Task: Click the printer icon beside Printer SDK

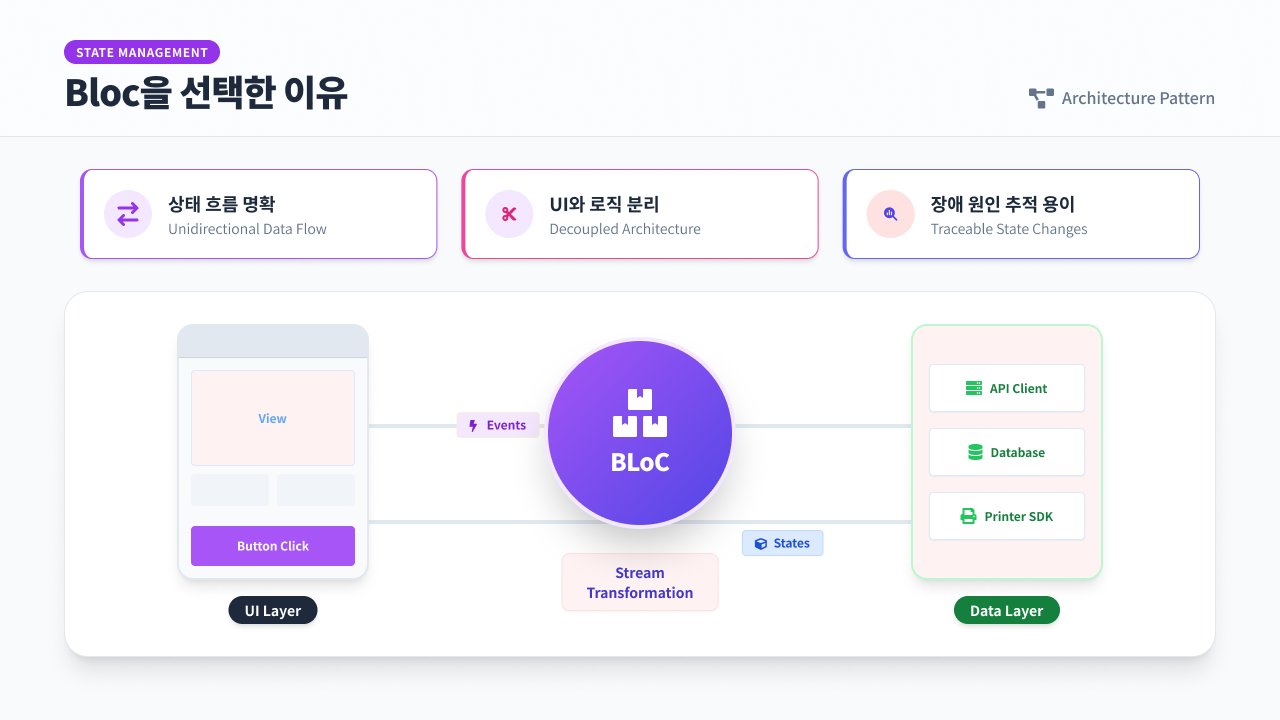Action: (x=968, y=516)
